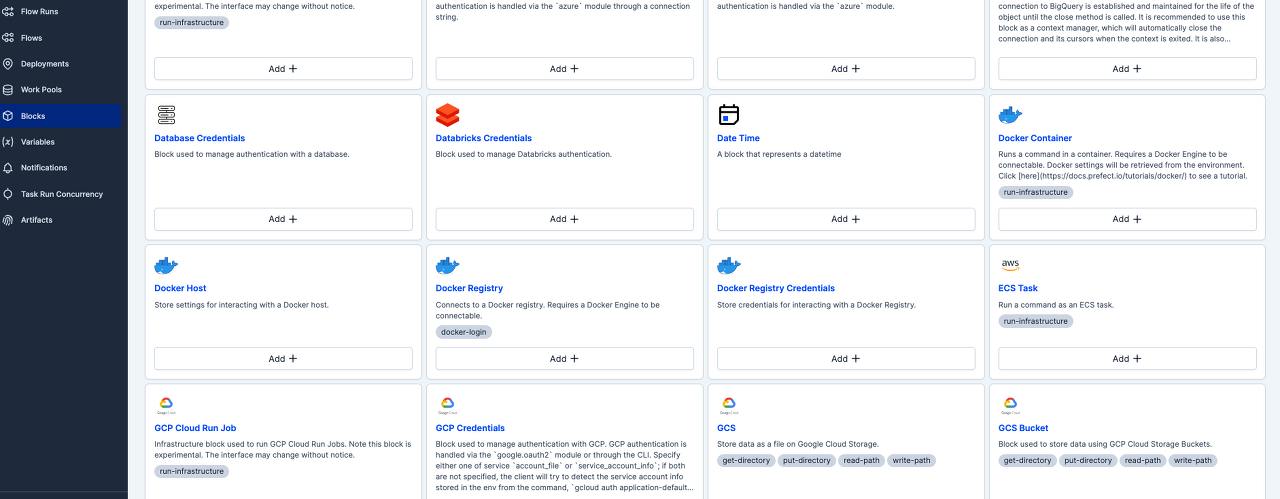1280x499 pixels.
Task: Click the Task Run Concurrency icon
Action: (8, 194)
